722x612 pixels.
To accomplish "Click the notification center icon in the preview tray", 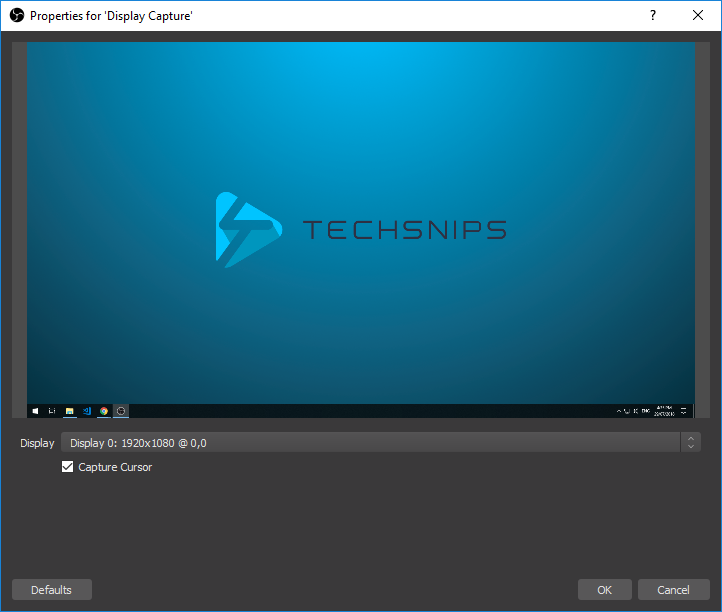I will click(x=684, y=411).
